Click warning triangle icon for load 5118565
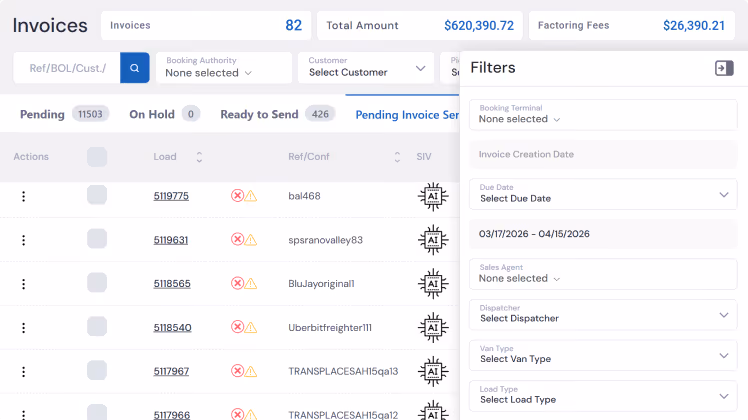The image size is (748, 420). [x=250, y=284]
